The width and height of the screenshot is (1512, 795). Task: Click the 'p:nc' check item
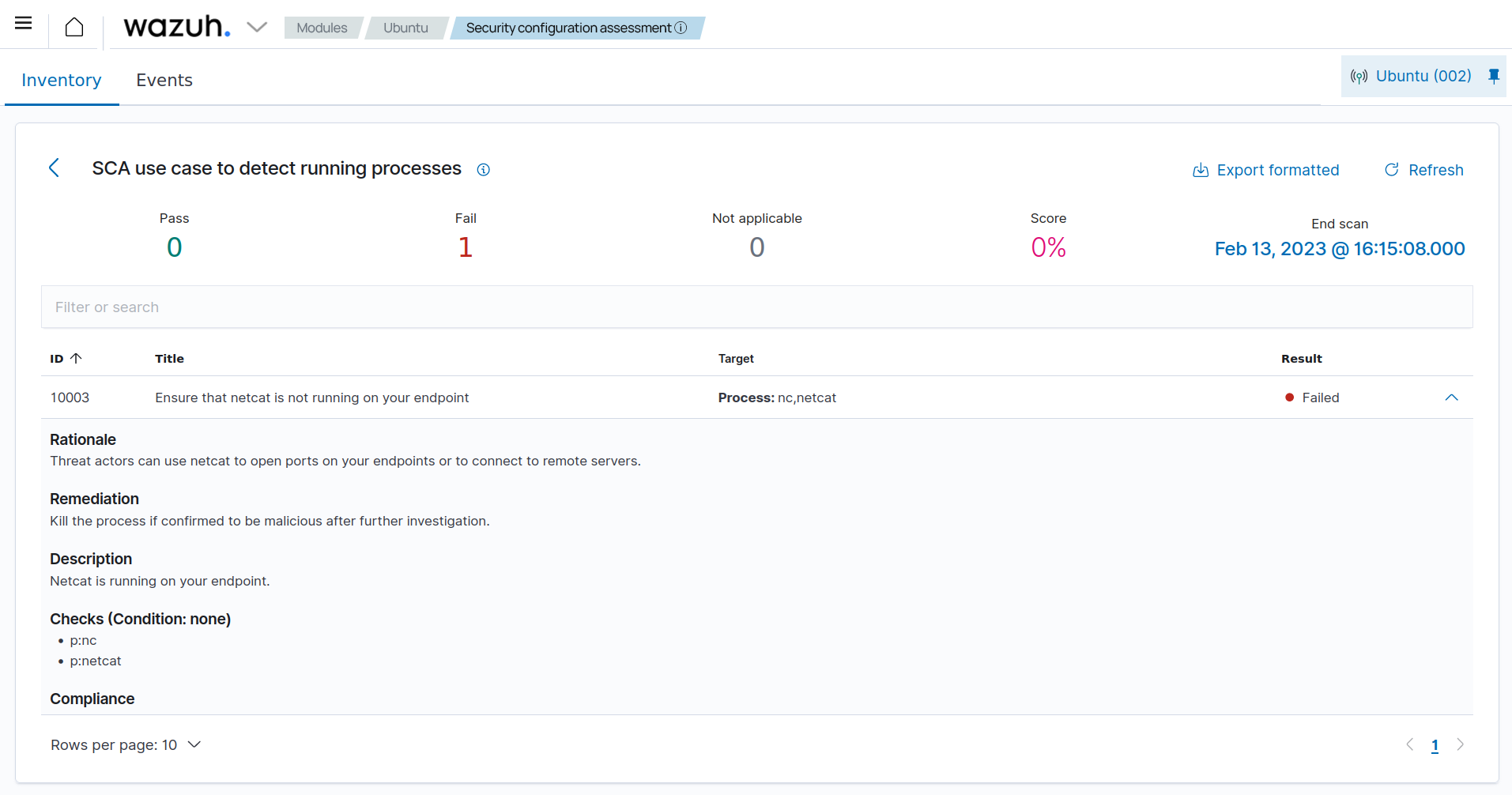[x=83, y=640]
